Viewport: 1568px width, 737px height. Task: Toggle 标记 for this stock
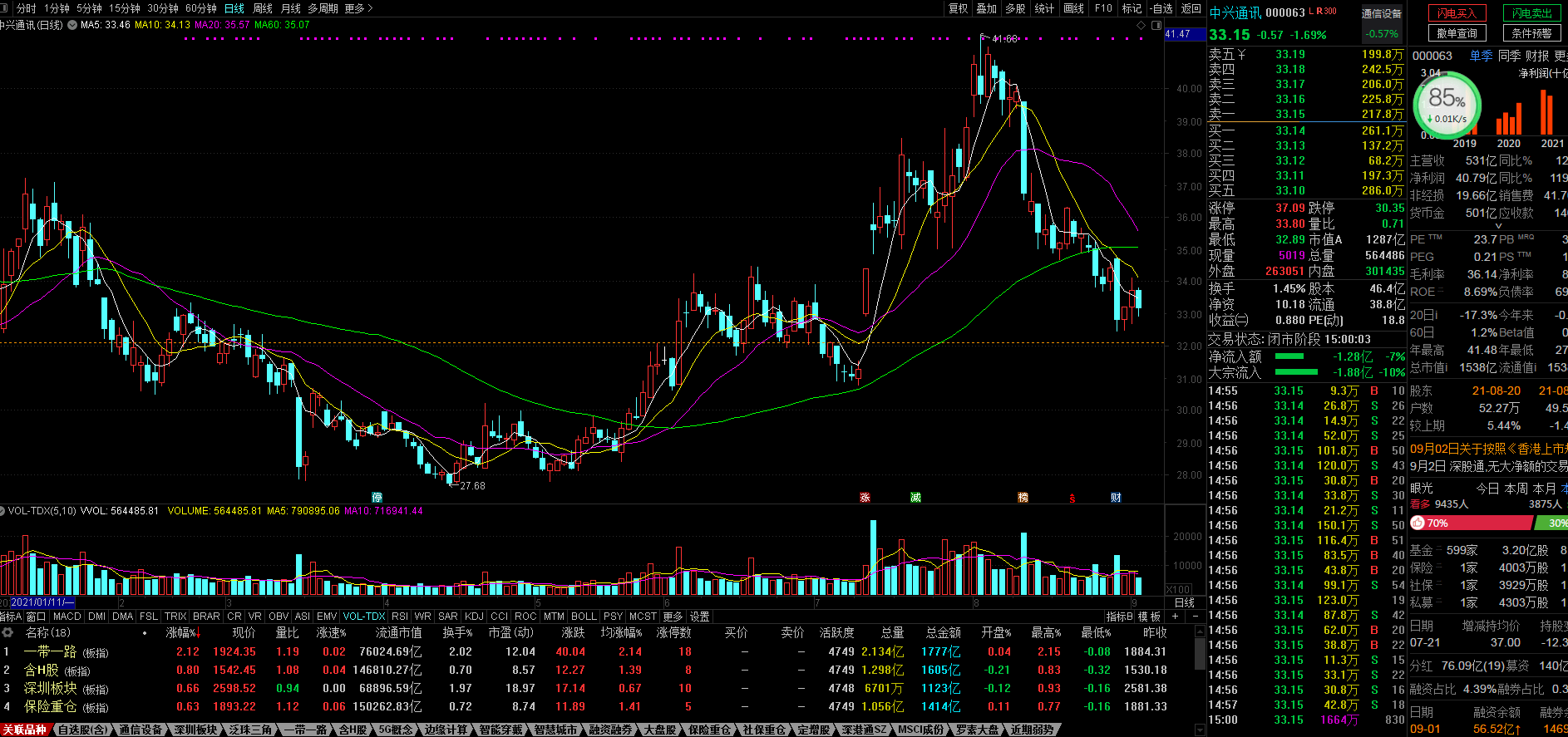(x=1132, y=8)
